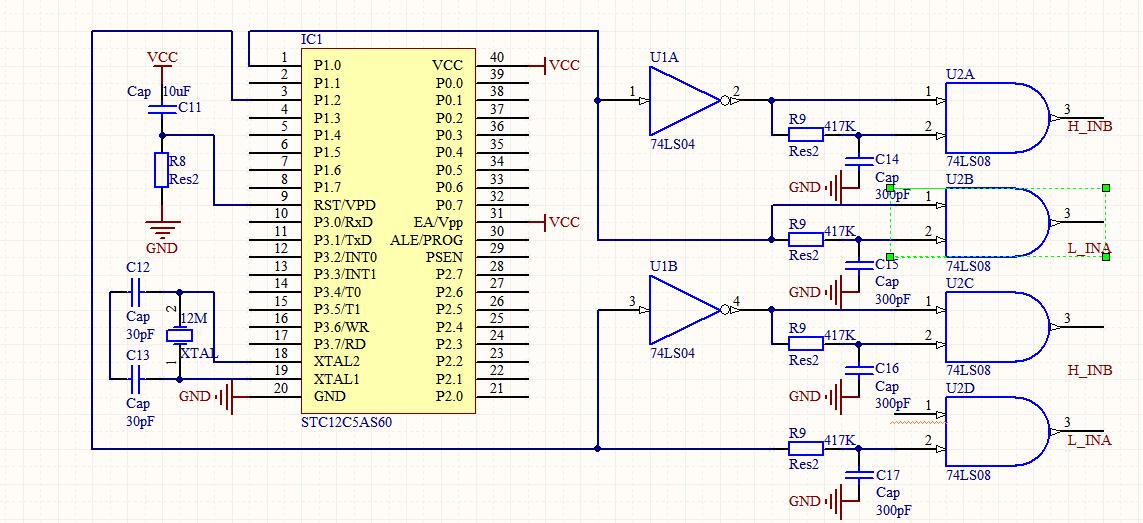Click the C17 capacitor symbol
The height and width of the screenshot is (523, 1143).
[x=858, y=476]
